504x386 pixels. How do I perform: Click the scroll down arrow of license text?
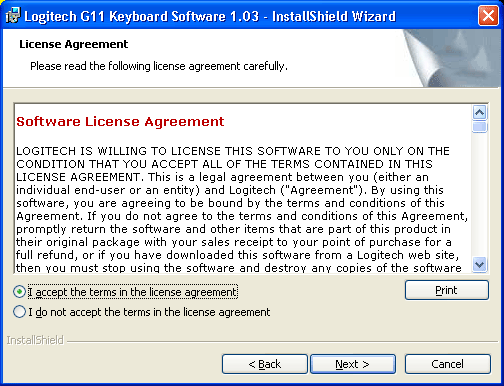(479, 265)
